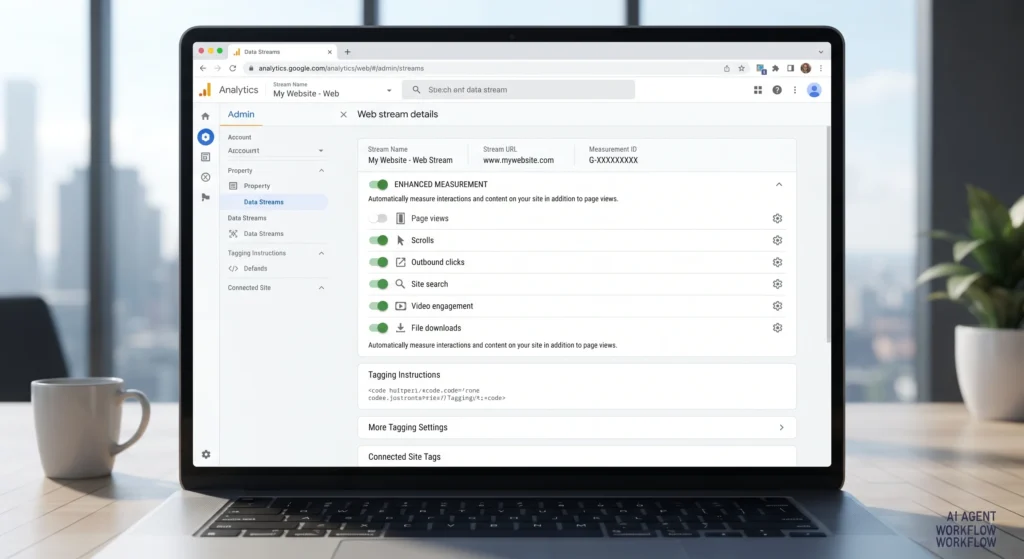Click the browser address bar URL
Image resolution: width=1024 pixels, height=559 pixels.
341,68
